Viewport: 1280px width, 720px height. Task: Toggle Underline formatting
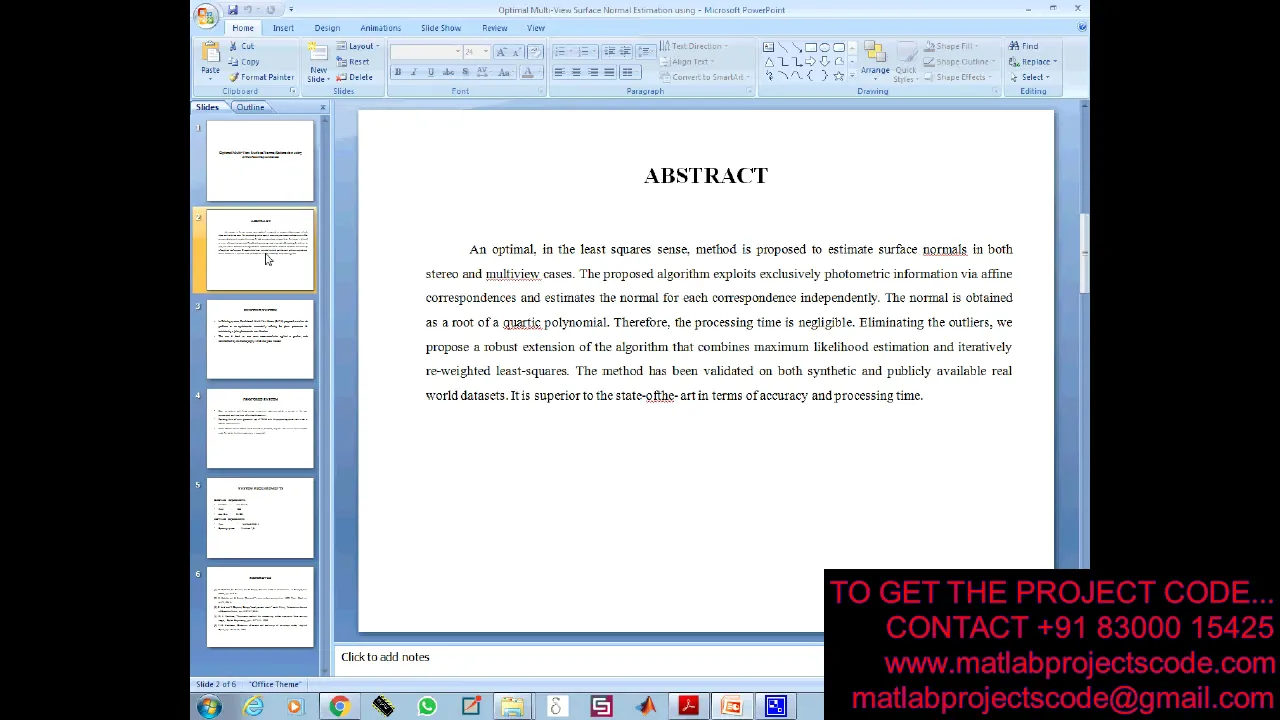(x=431, y=72)
